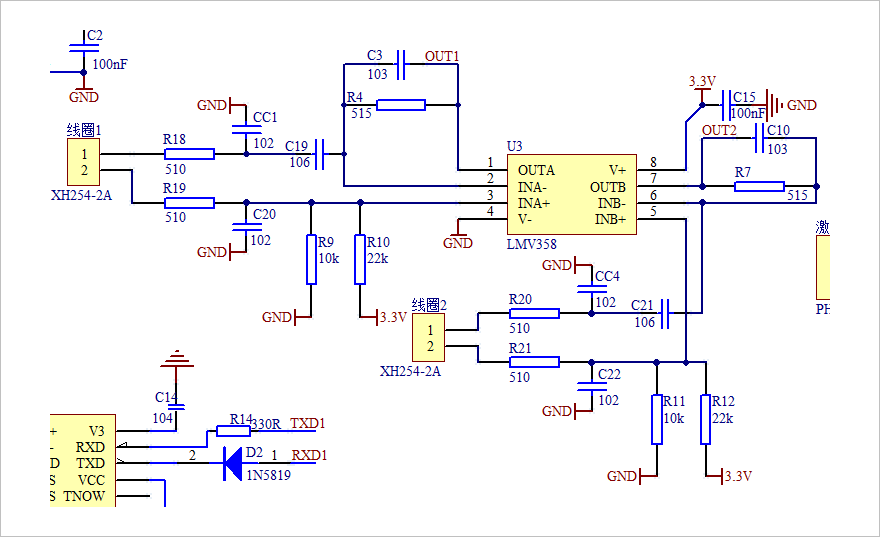880x537 pixels.
Task: Click the OUT1 net label
Action: click(442, 56)
